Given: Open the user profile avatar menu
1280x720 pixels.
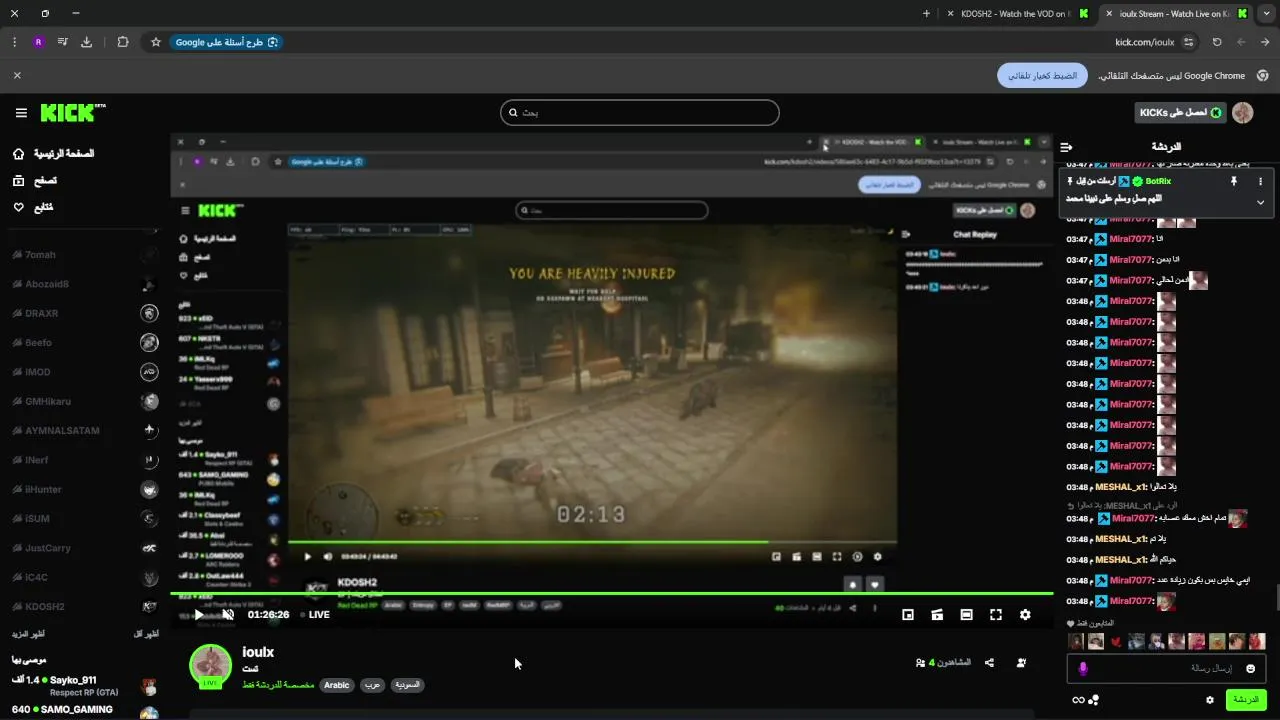Looking at the screenshot, I should tap(1243, 113).
